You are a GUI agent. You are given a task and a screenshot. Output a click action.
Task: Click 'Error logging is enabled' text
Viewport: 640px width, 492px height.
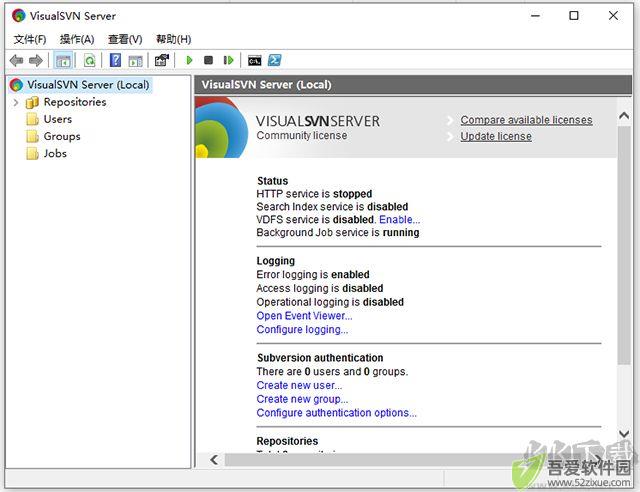coord(313,274)
